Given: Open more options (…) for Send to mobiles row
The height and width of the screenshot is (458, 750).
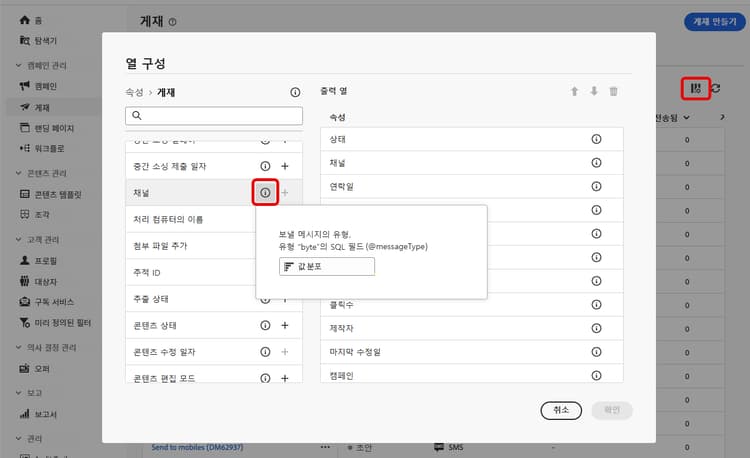Looking at the screenshot, I should 325,447.
